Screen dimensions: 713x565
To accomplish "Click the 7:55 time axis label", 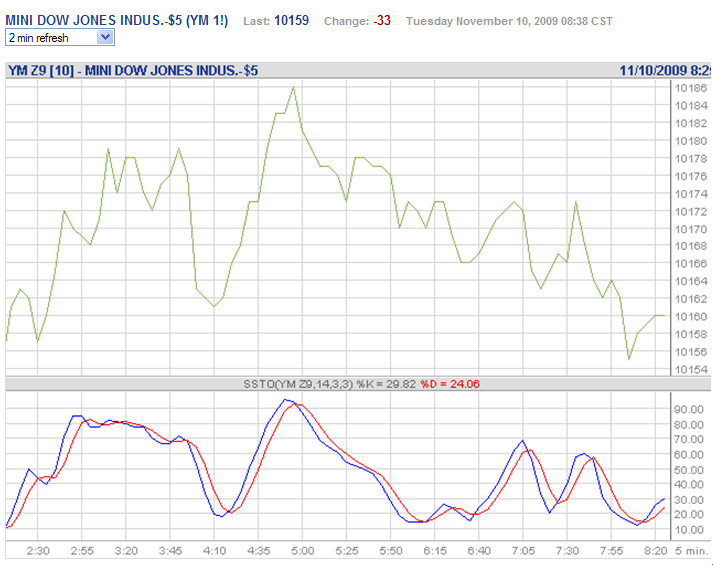I will pyautogui.click(x=611, y=551).
